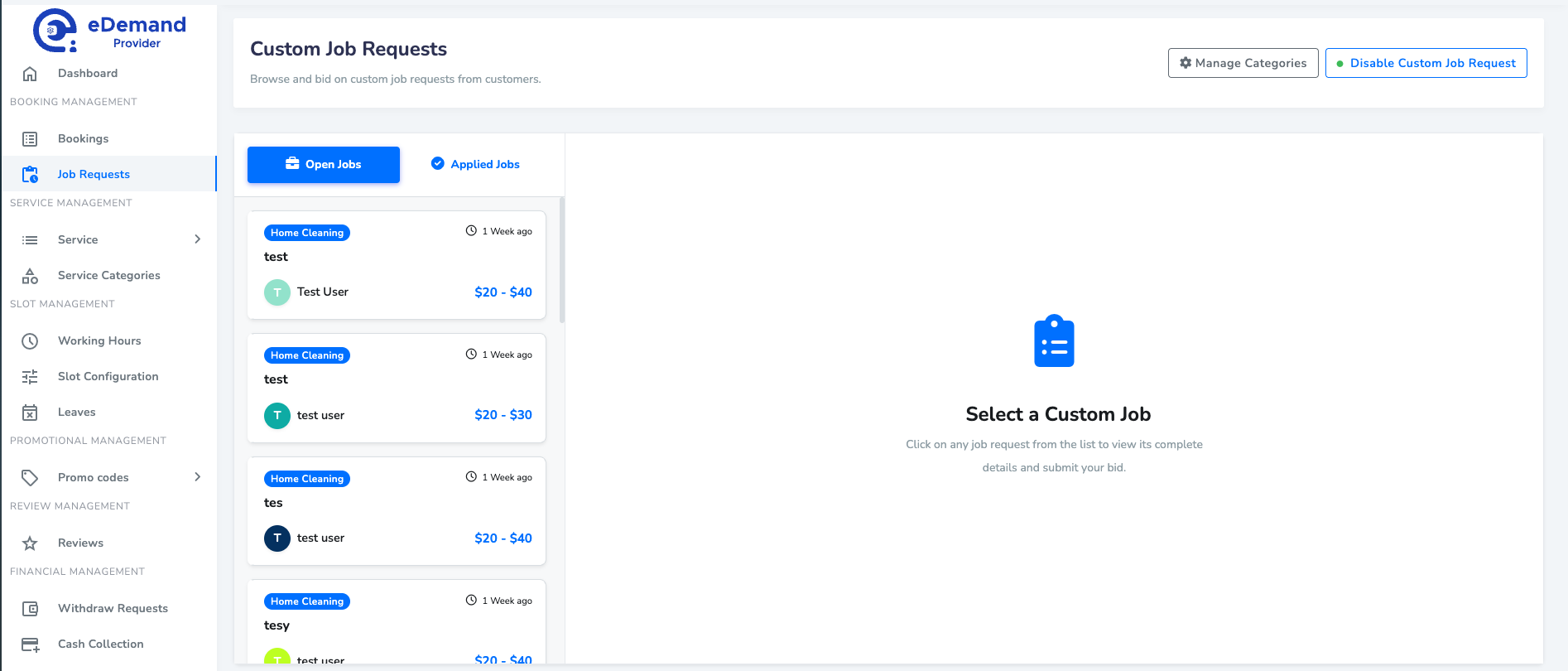This screenshot has width=1568, height=671.
Task: Click the teal avatar on the $20 - $30 card
Action: [277, 415]
